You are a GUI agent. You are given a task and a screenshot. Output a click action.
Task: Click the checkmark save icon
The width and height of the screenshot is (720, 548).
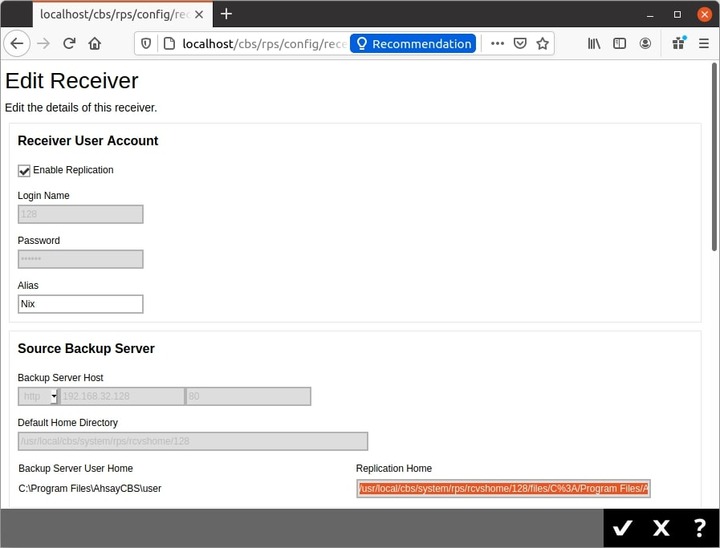(622, 528)
